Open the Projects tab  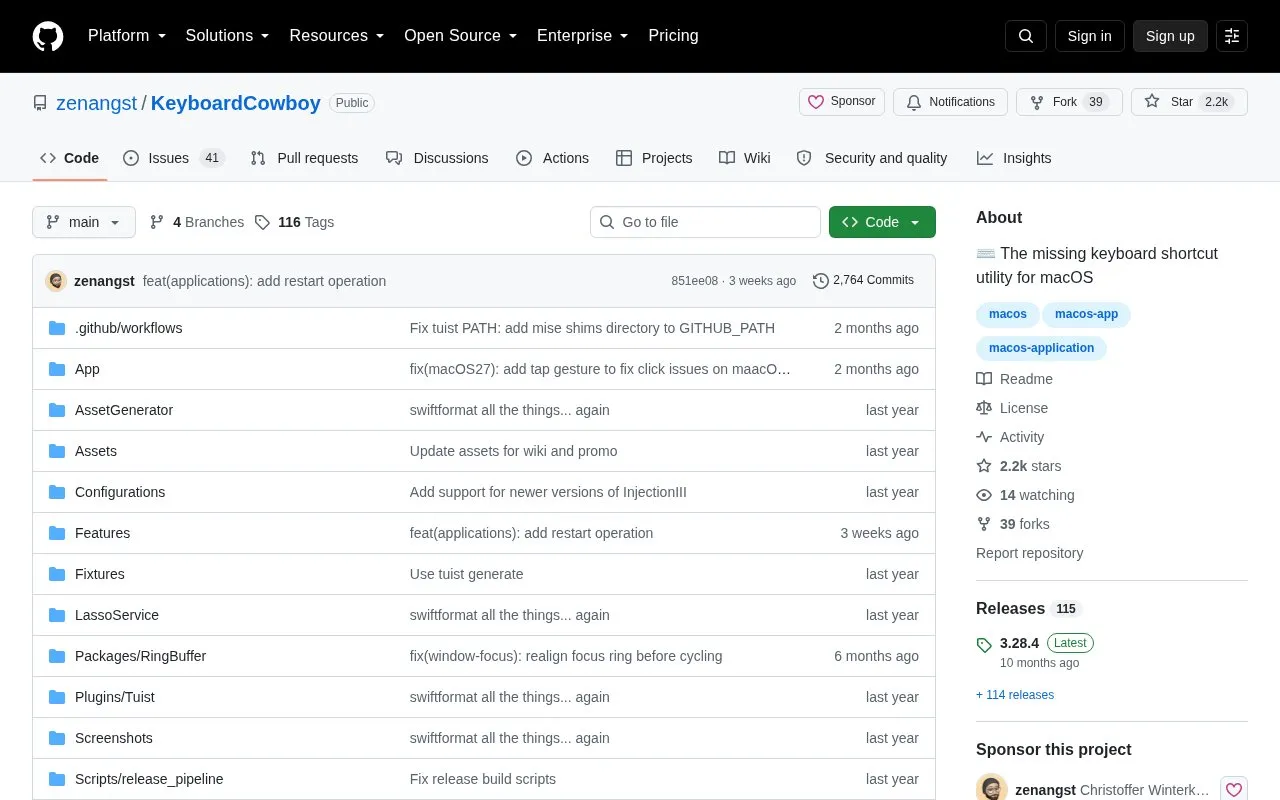[x=654, y=158]
